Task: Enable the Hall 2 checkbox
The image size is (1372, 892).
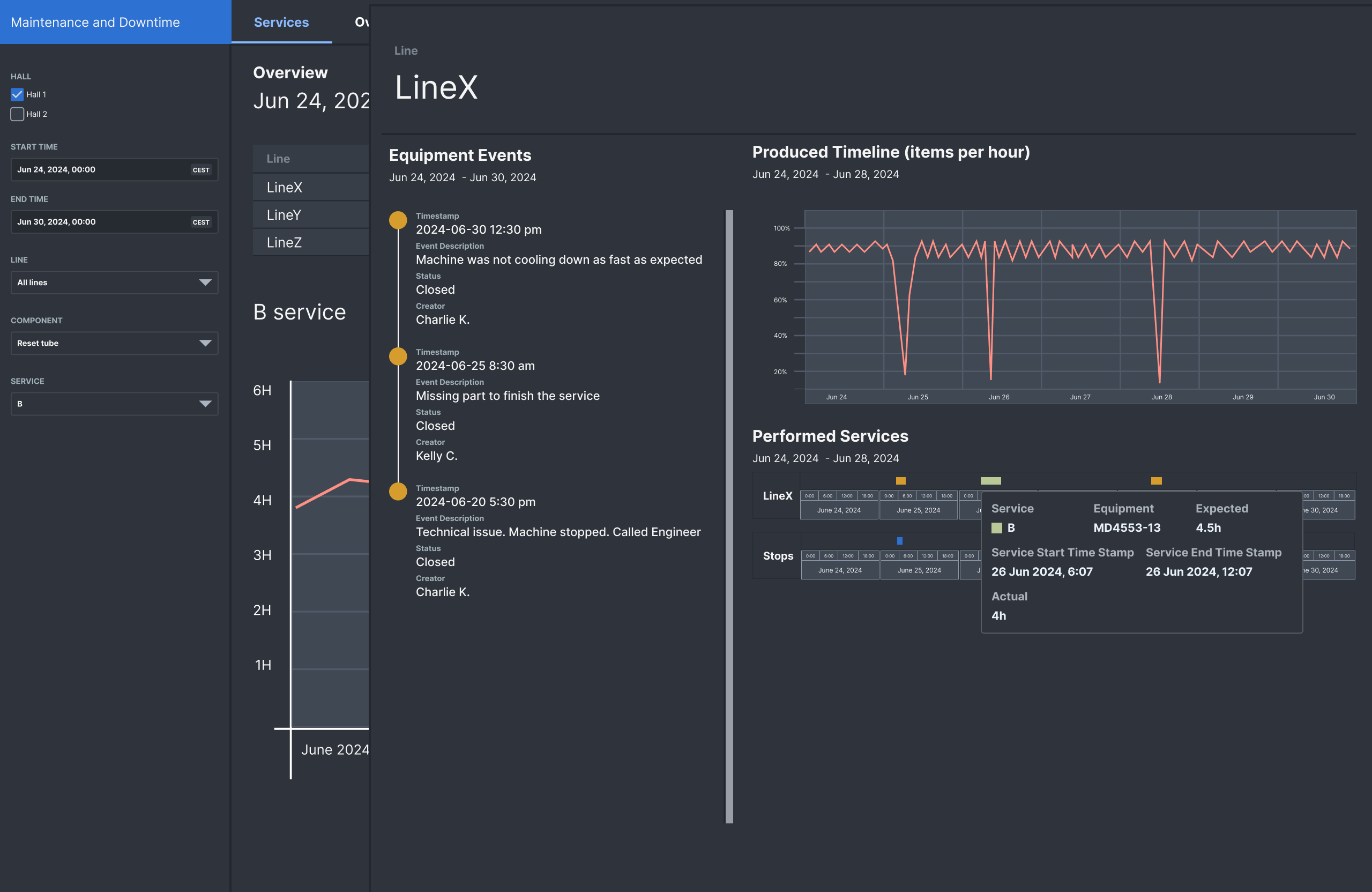Action: point(17,114)
